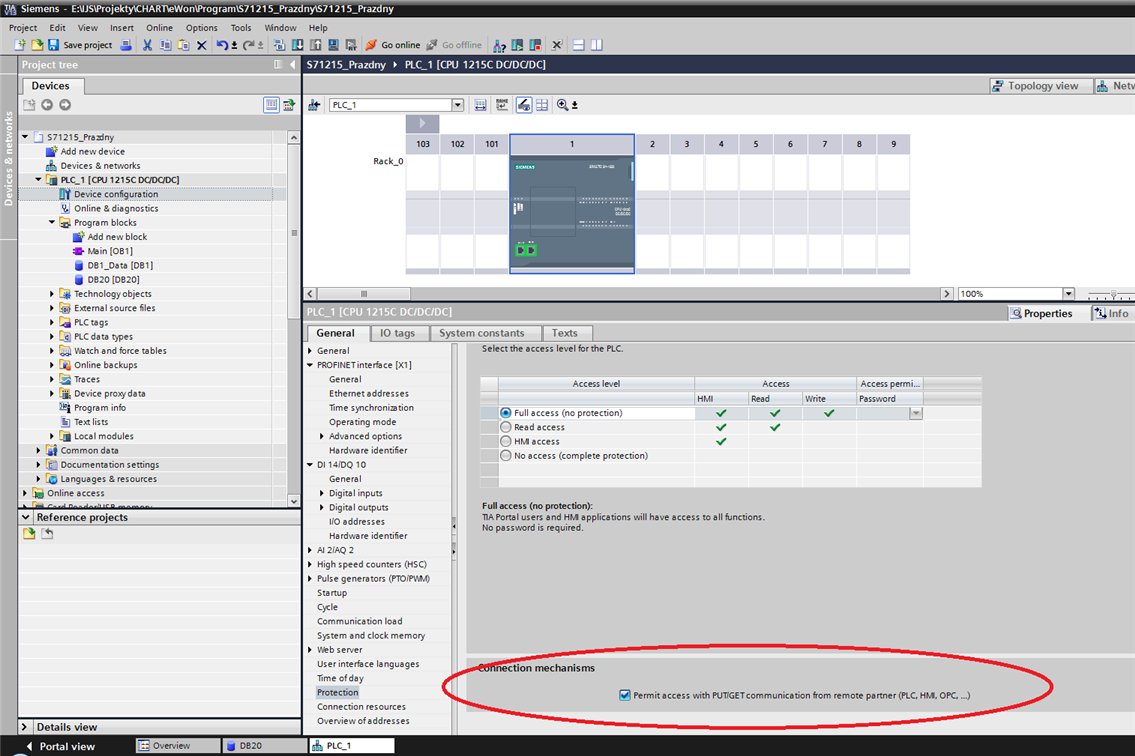Open the 100% zoom level dropdown

click(x=1068, y=293)
